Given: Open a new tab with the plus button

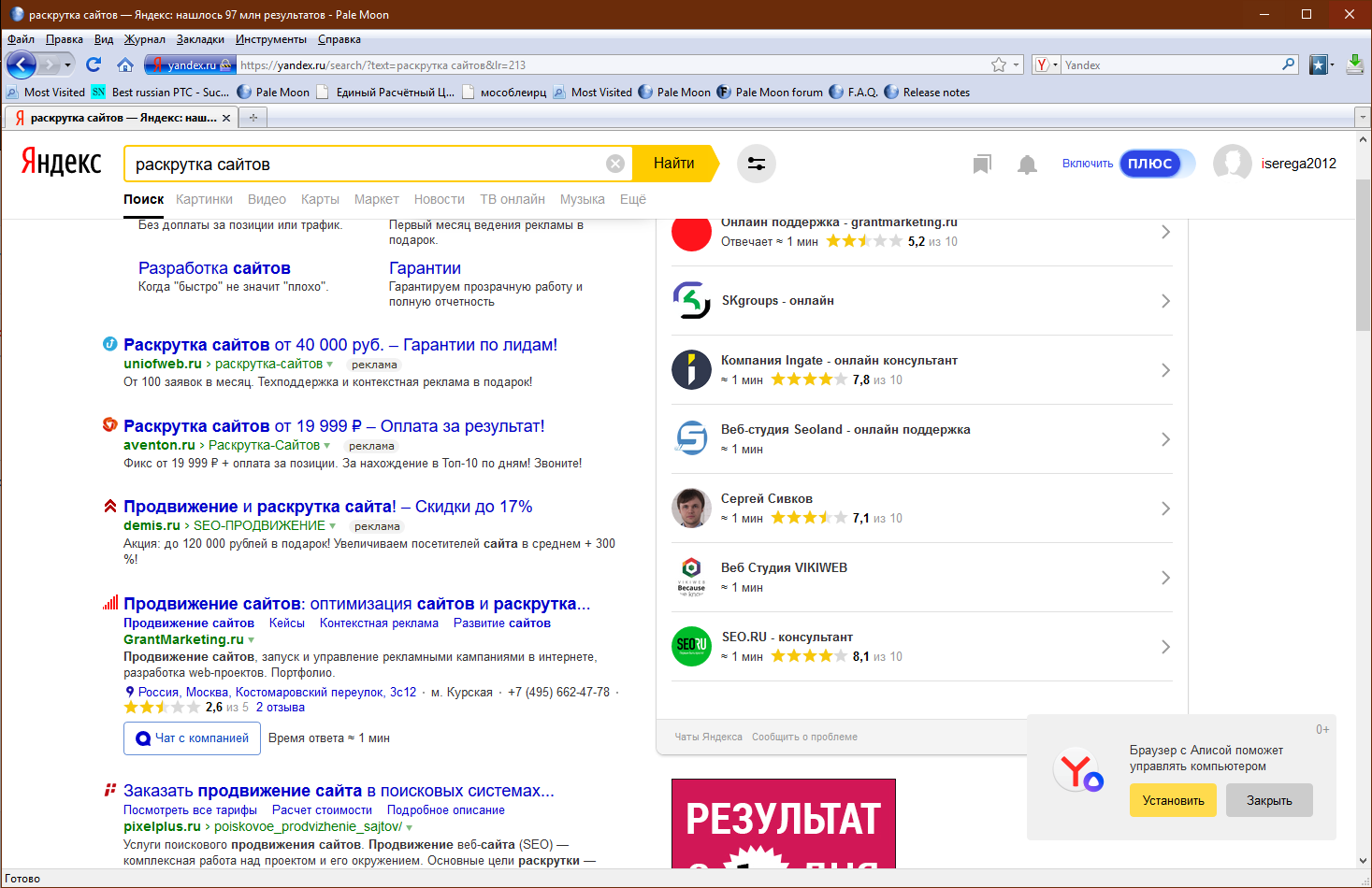Looking at the screenshot, I should click(253, 118).
